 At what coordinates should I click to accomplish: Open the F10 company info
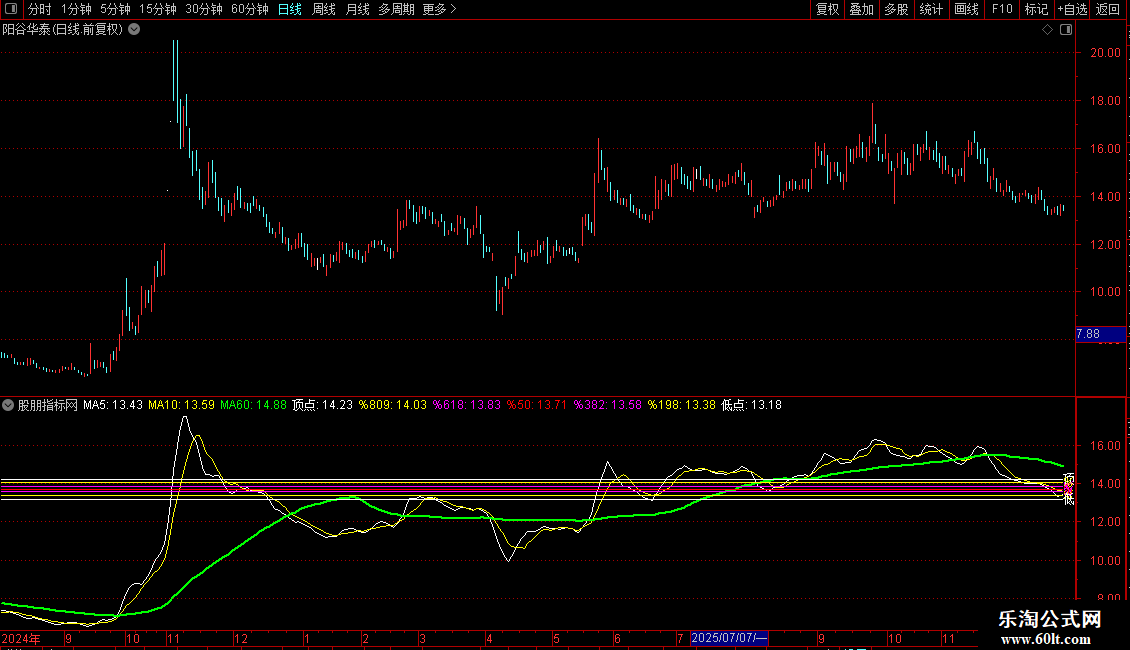pos(1002,9)
